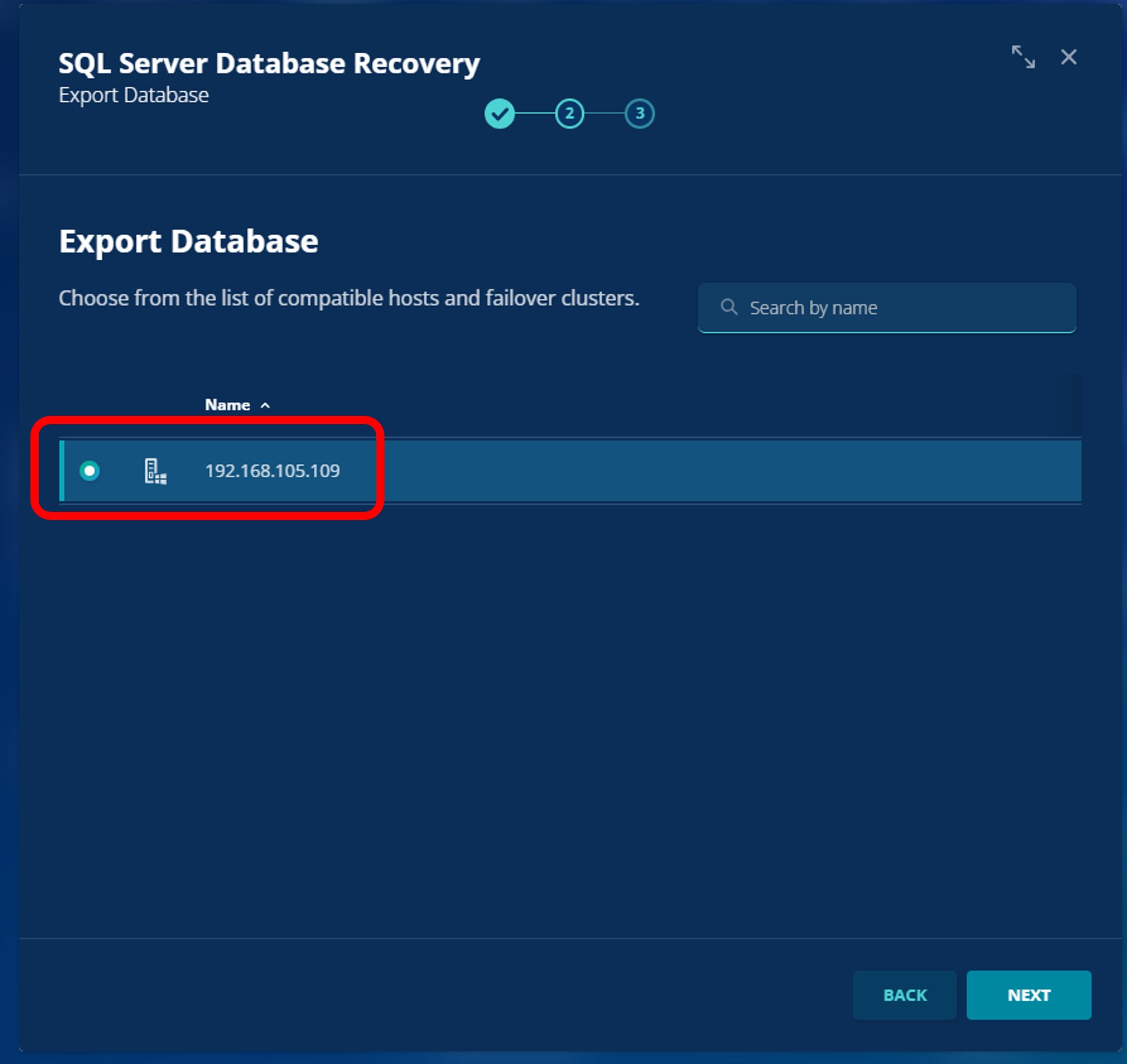Expand the dialog with the diagonal arrows icon
The image size is (1127, 1064).
point(1023,57)
